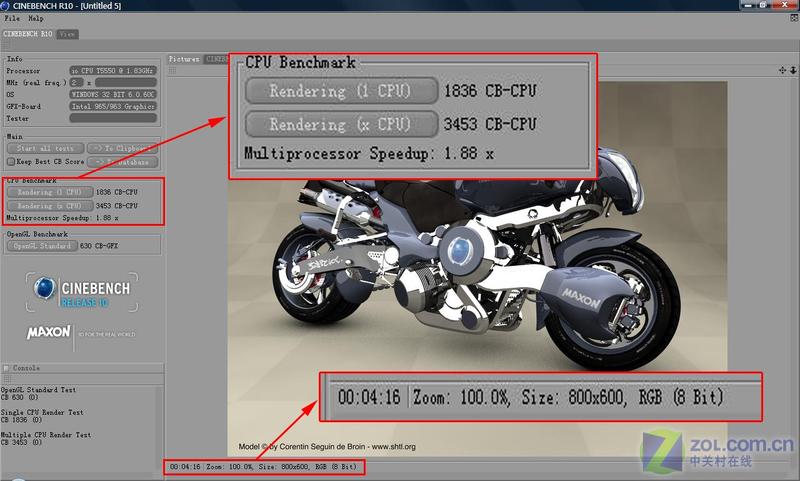Click the Console panel header label
The width and height of the screenshot is (800, 481).
26,368
